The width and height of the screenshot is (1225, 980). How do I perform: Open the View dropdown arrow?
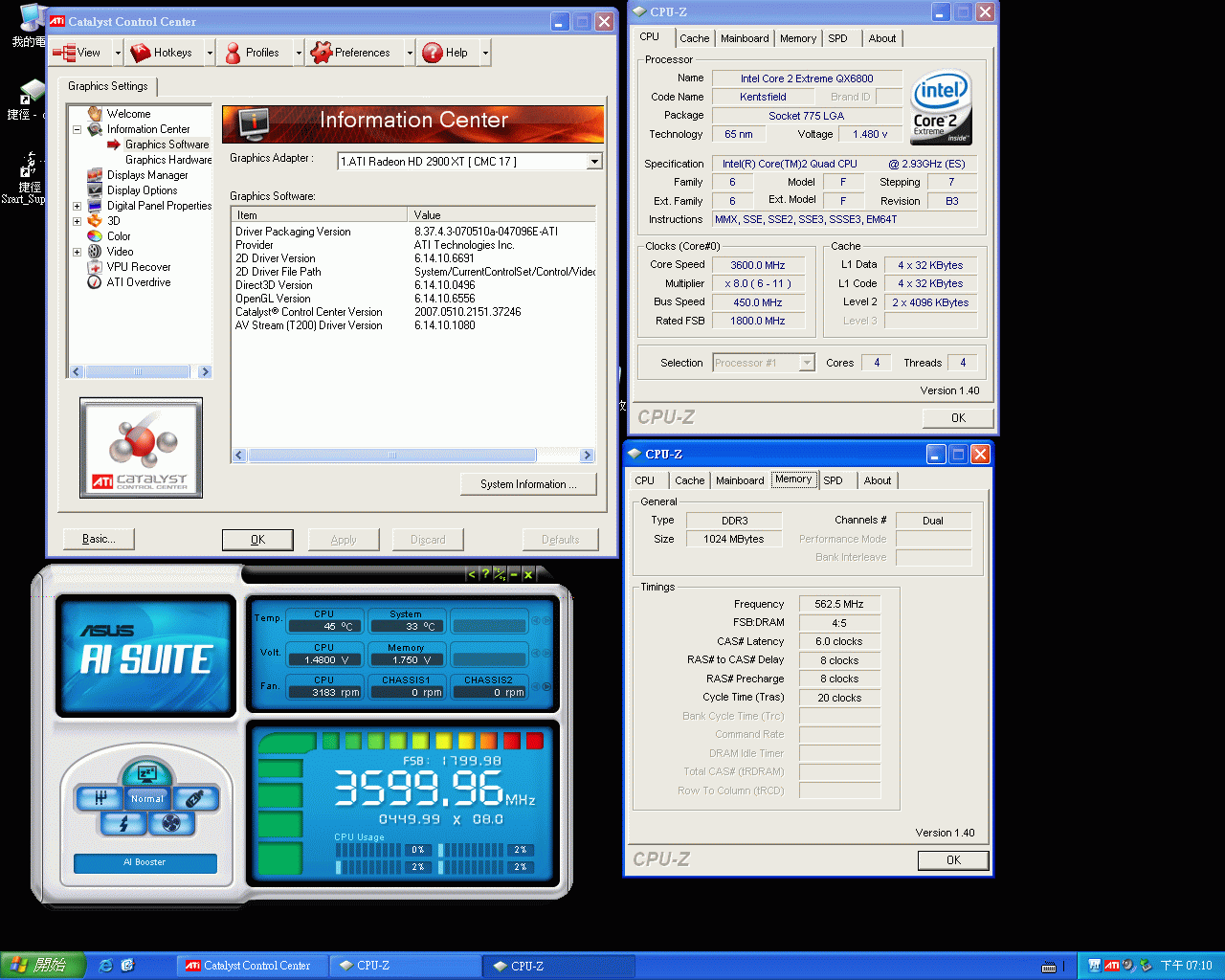[x=118, y=53]
